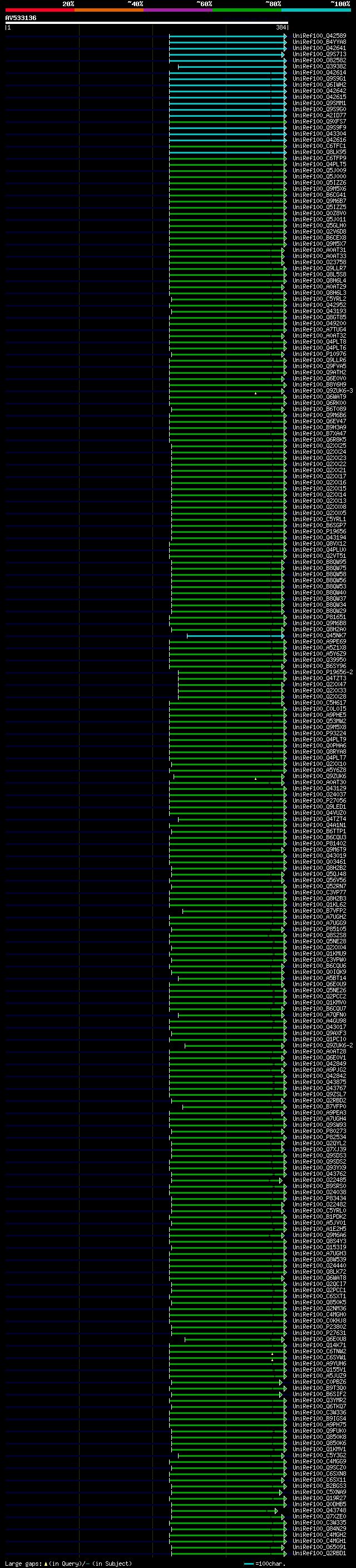Open hit UniRef100_Q9ZUK6-2

323,1045
